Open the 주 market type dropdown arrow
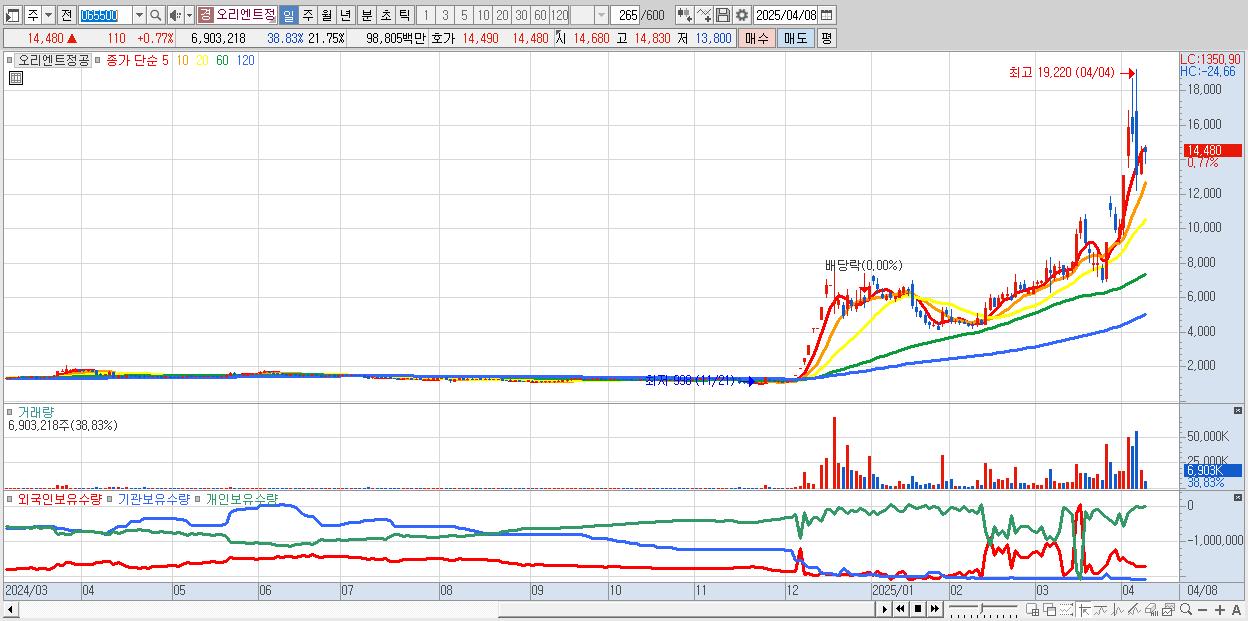This screenshot has height=621, width=1248. pyautogui.click(x=48, y=15)
